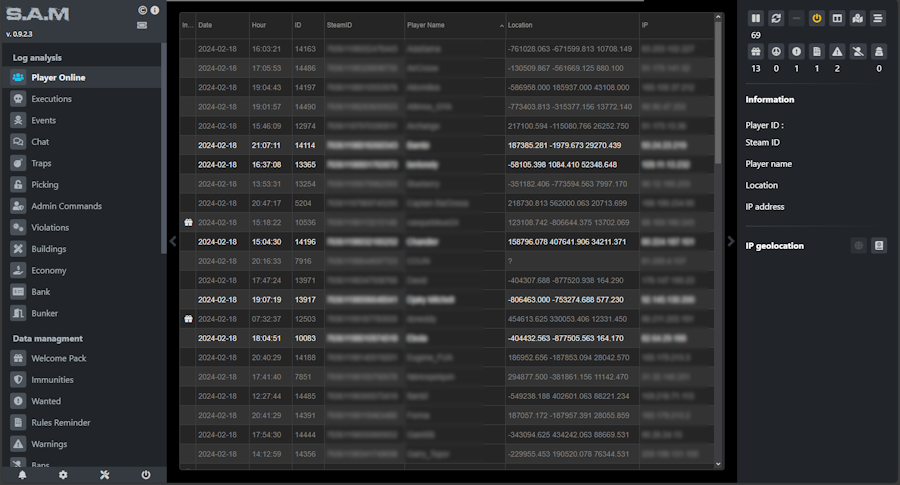Open the Executions log section
This screenshot has height=485, width=900.
[x=51, y=99]
